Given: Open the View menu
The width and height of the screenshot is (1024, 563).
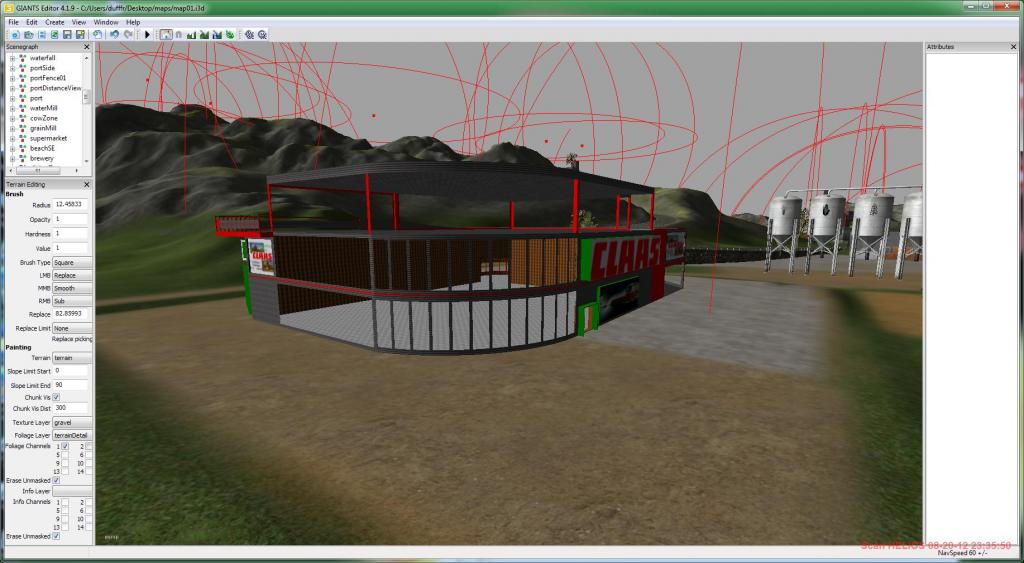Looking at the screenshot, I should [x=79, y=22].
